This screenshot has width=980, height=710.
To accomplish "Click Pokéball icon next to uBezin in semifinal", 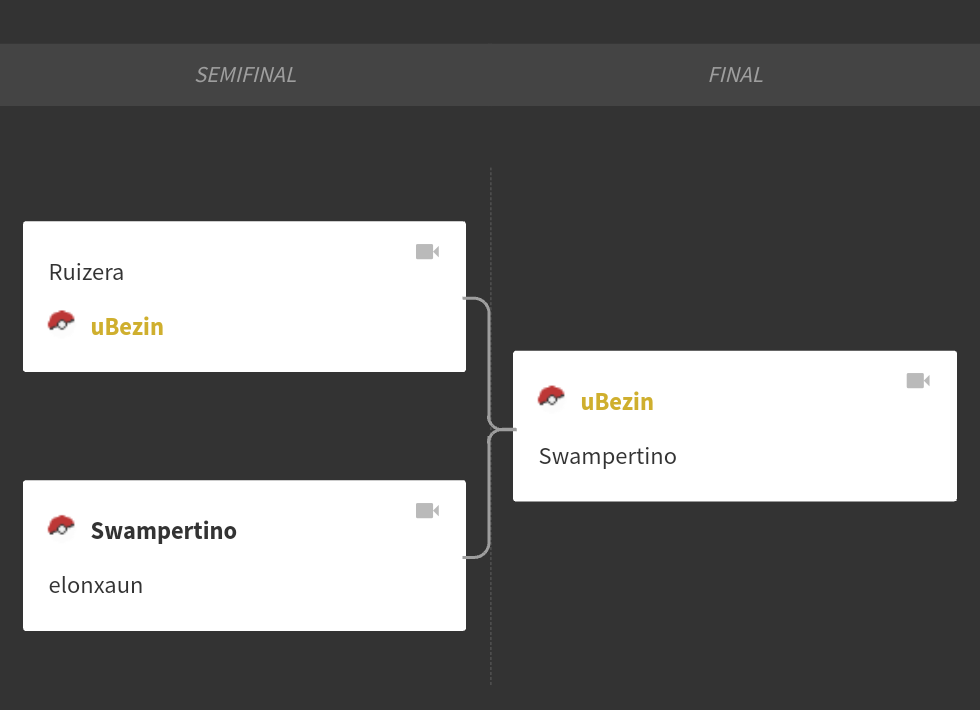I will 61,322.
